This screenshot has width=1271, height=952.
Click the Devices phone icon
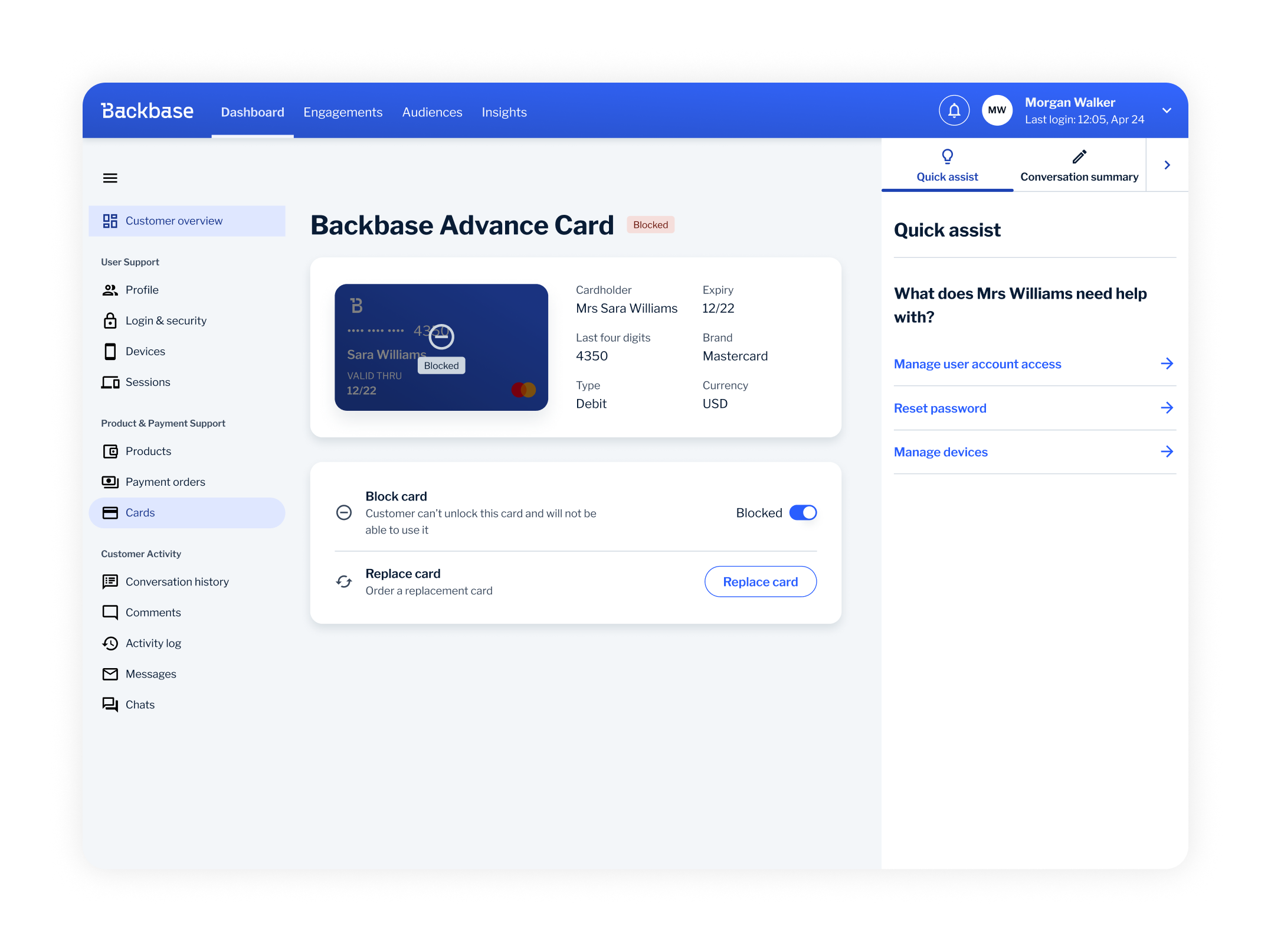click(110, 351)
